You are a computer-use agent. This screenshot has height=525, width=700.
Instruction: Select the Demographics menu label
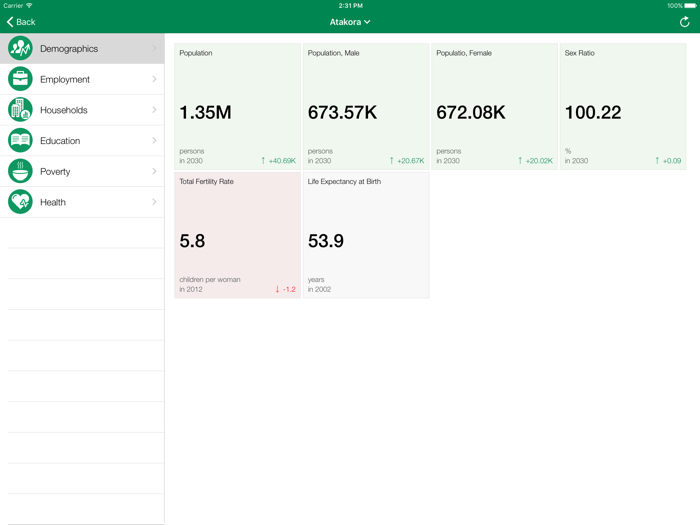tap(69, 49)
